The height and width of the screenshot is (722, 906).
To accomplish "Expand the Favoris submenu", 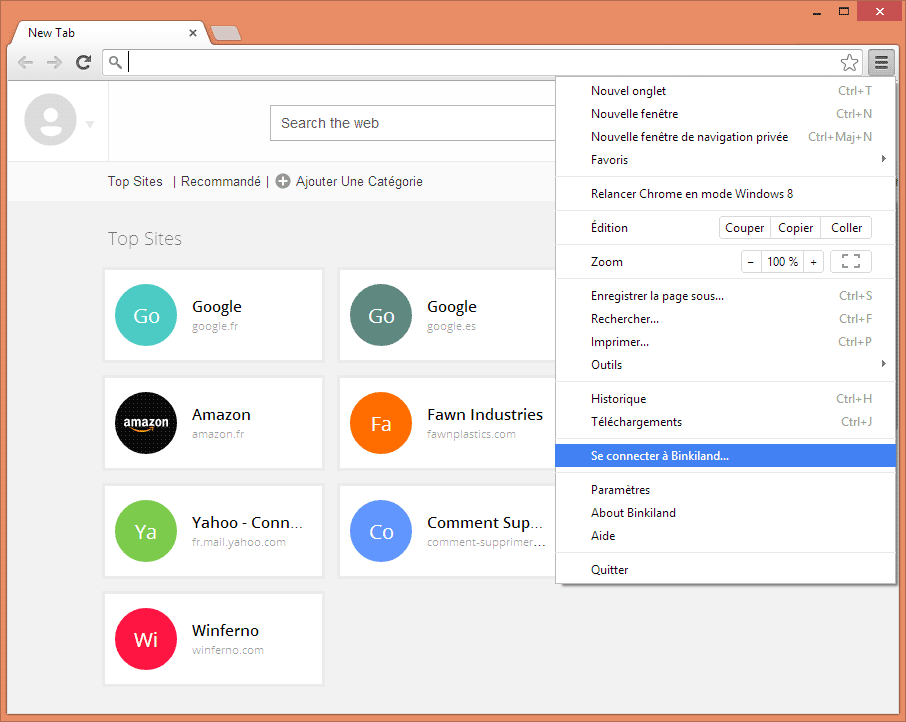I will point(726,160).
